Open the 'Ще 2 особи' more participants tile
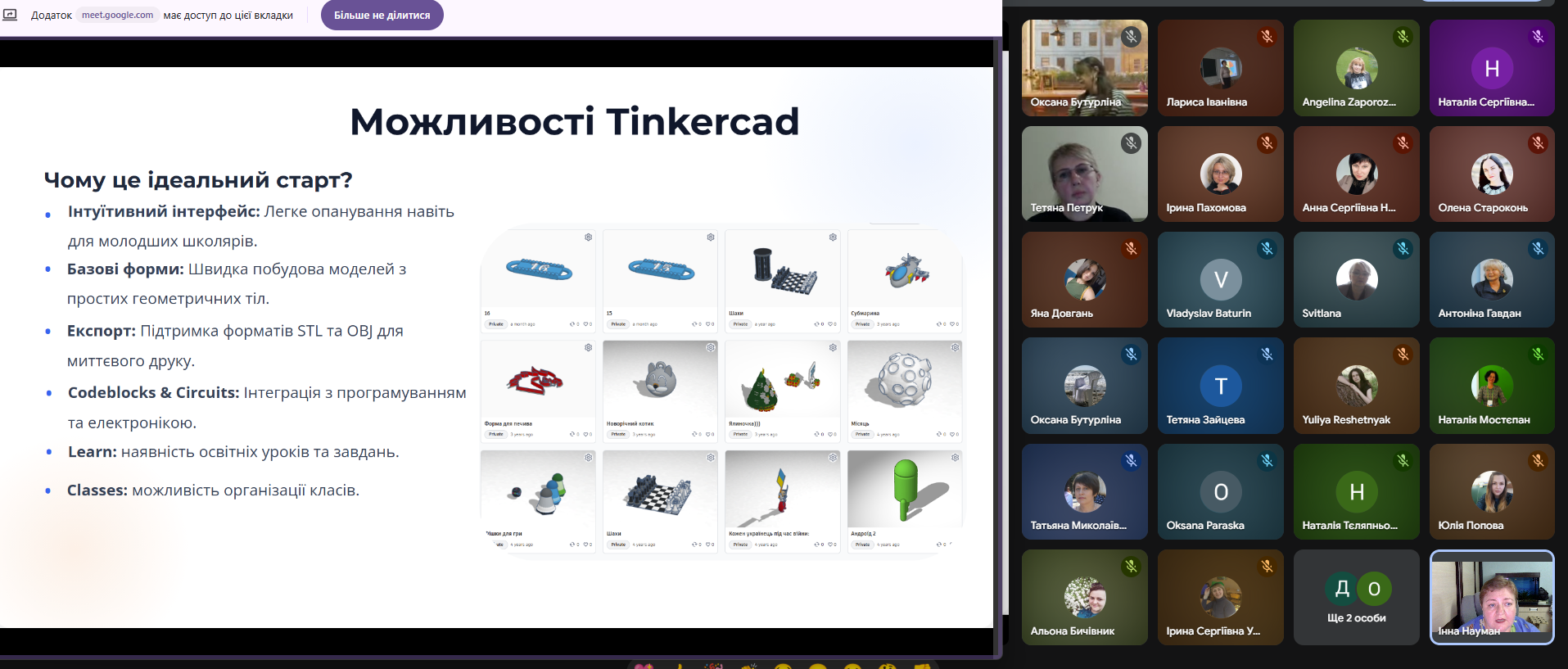Viewport: 1568px width, 669px height. tap(1356, 597)
